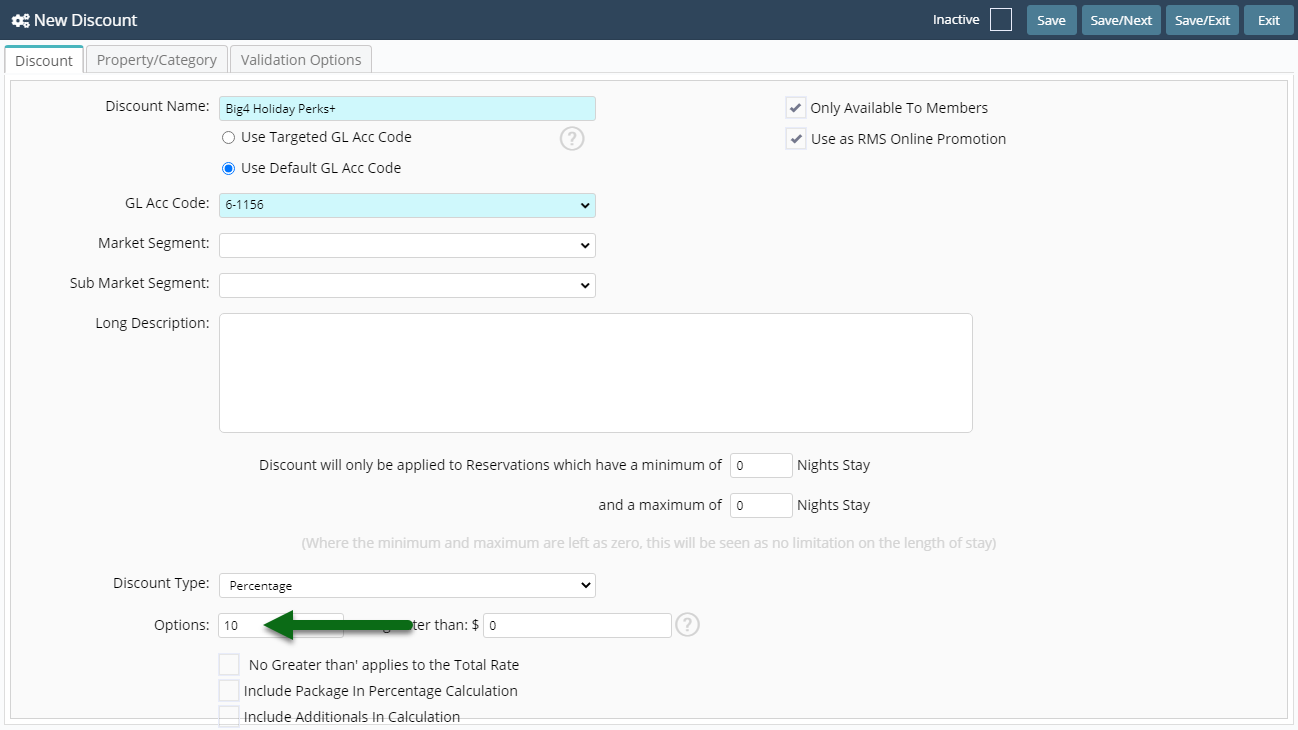Viewport: 1298px width, 730px height.
Task: Toggle Only Available To Members checkbox
Action: (x=796, y=108)
